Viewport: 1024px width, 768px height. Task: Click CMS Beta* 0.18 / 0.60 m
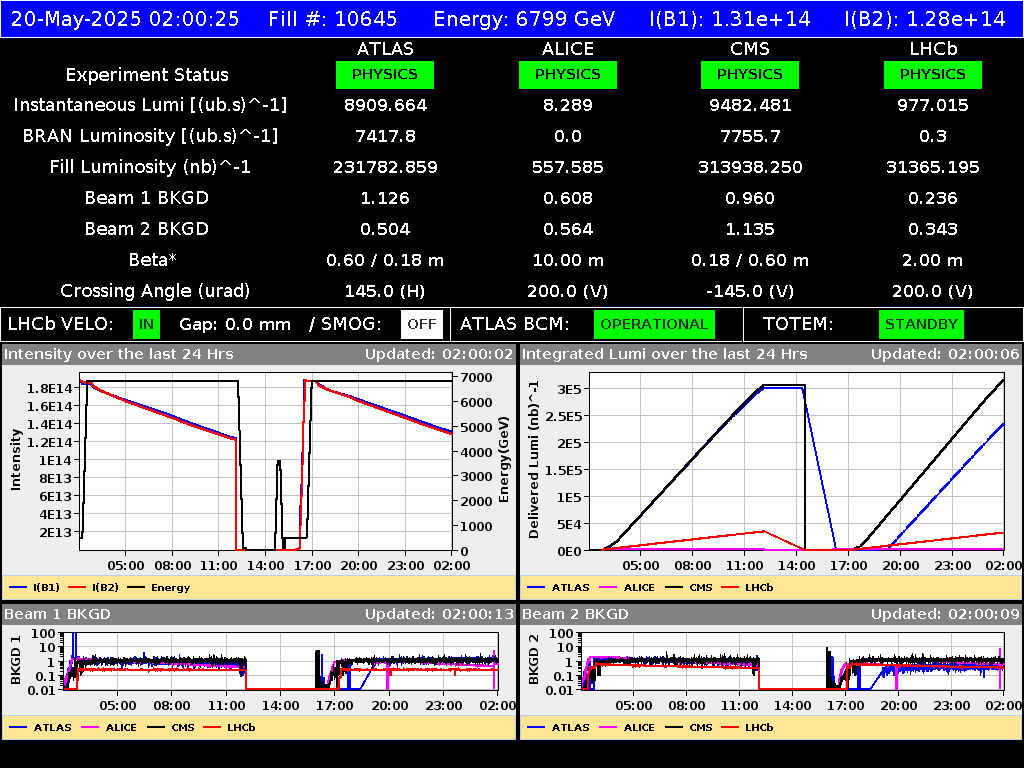[750, 260]
